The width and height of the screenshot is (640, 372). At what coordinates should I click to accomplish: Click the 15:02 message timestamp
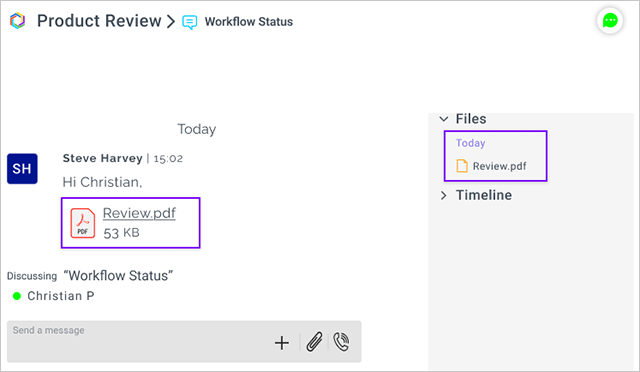[168, 159]
